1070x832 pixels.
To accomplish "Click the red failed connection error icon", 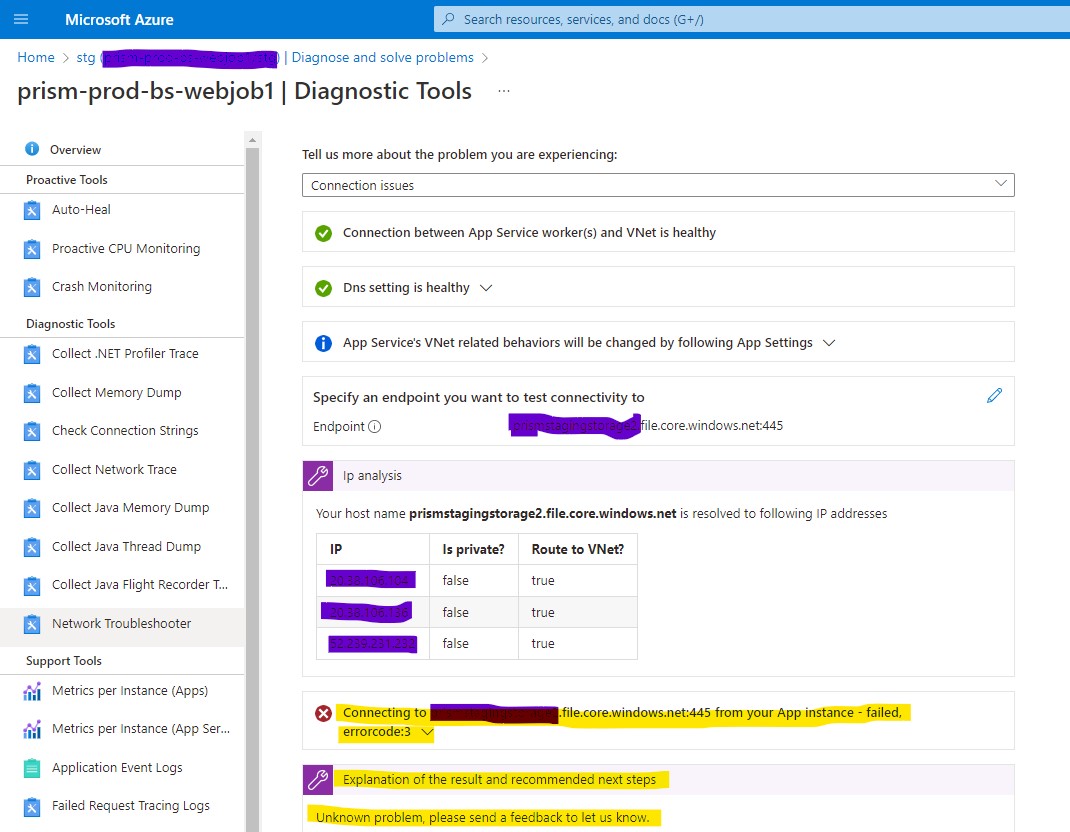I will [323, 713].
